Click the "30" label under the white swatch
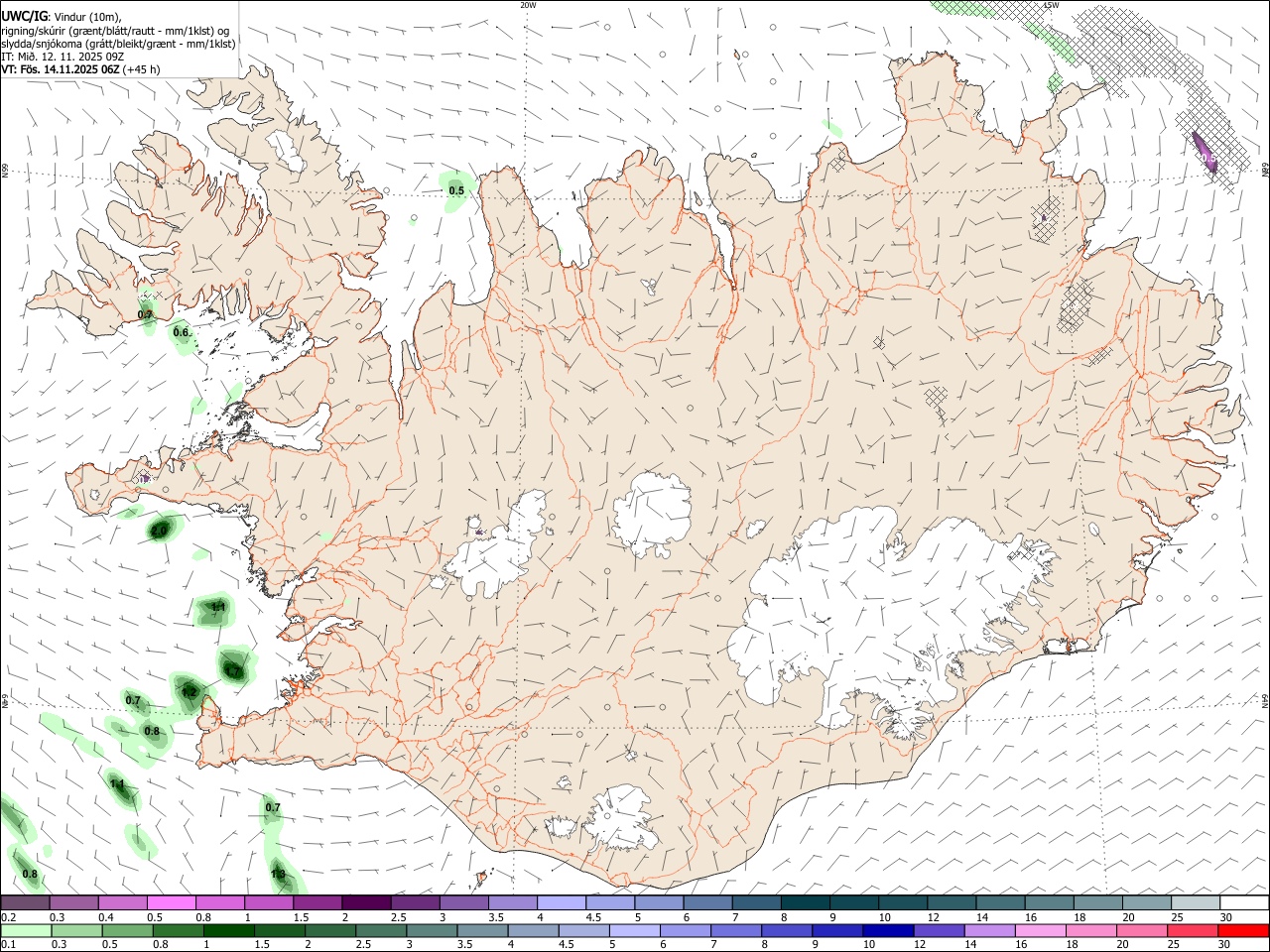The height and width of the screenshot is (952, 1270). click(x=1226, y=917)
